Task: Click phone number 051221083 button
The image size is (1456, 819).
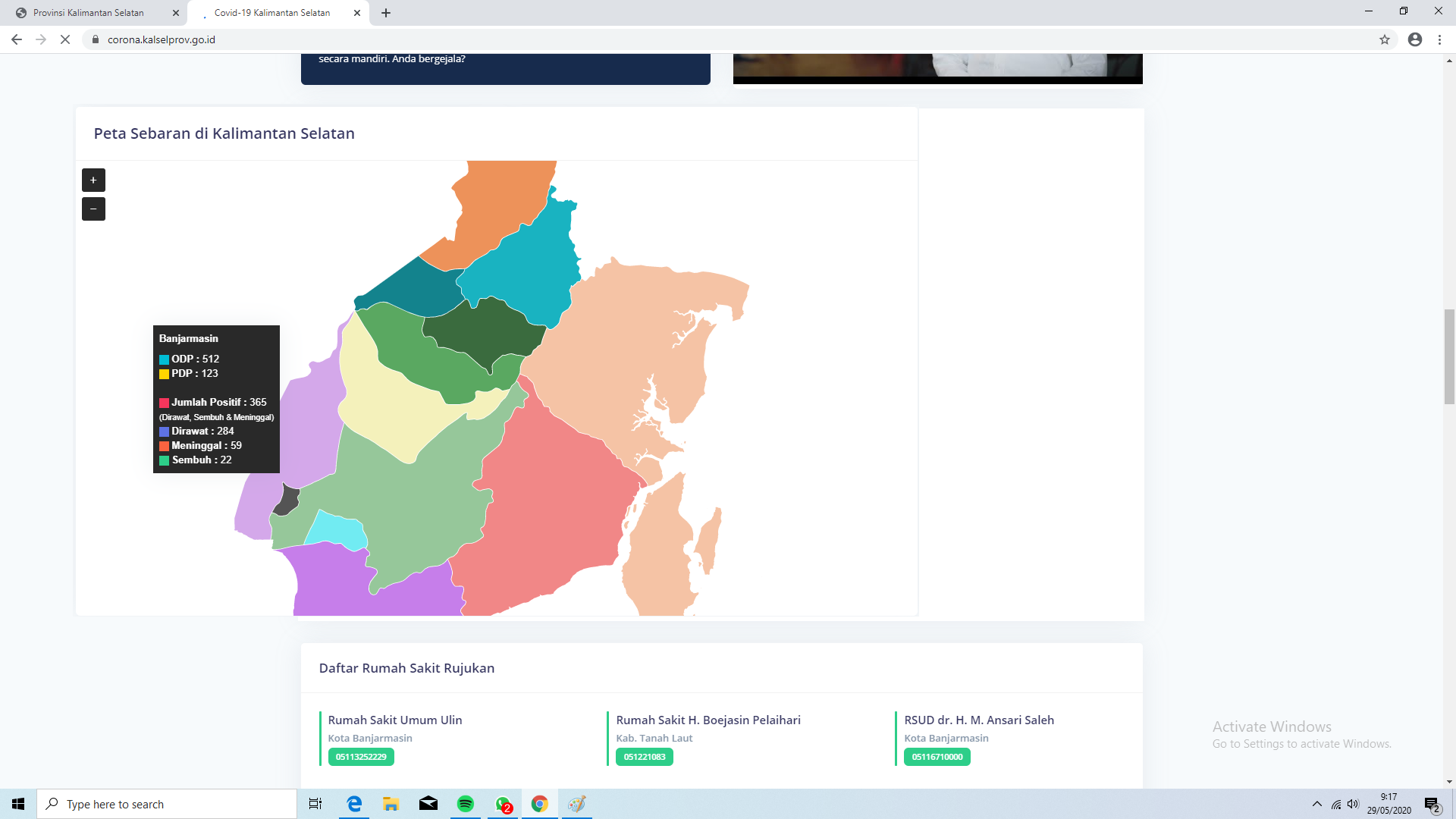Action: [645, 757]
